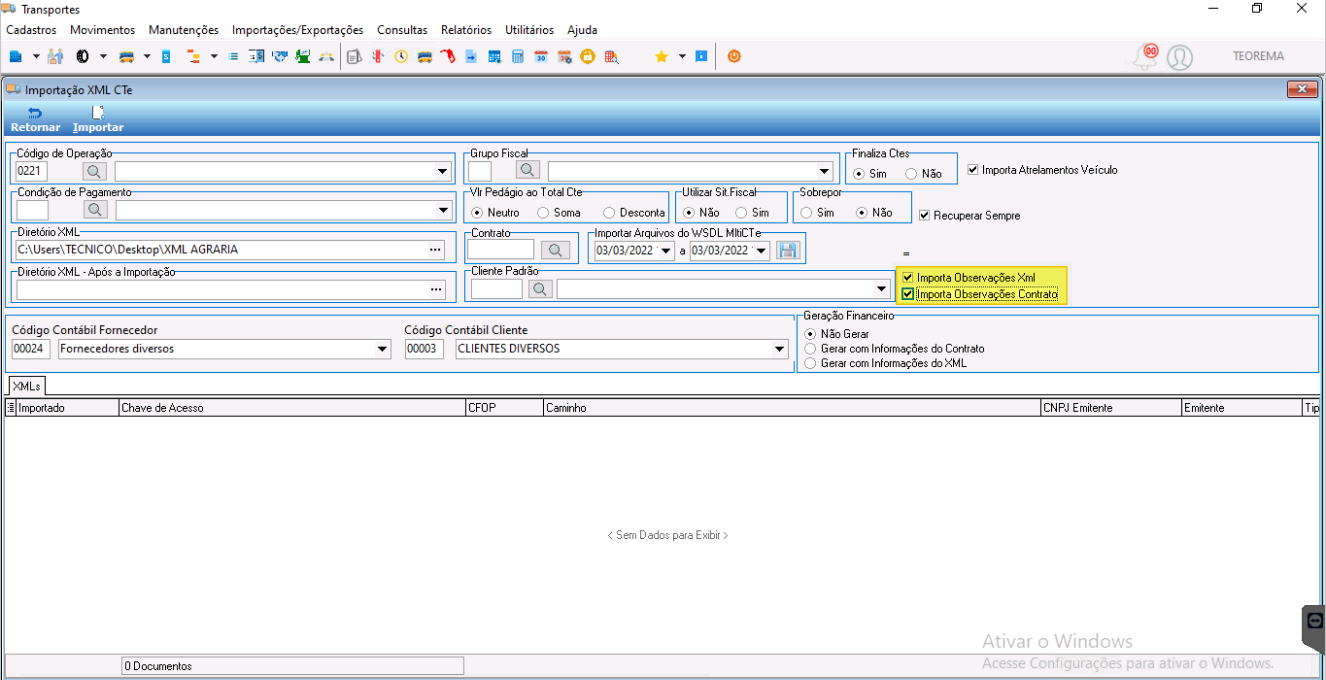The height and width of the screenshot is (680, 1326).
Task: Browse Diretório XML with ellipsis button
Action: coord(436,249)
